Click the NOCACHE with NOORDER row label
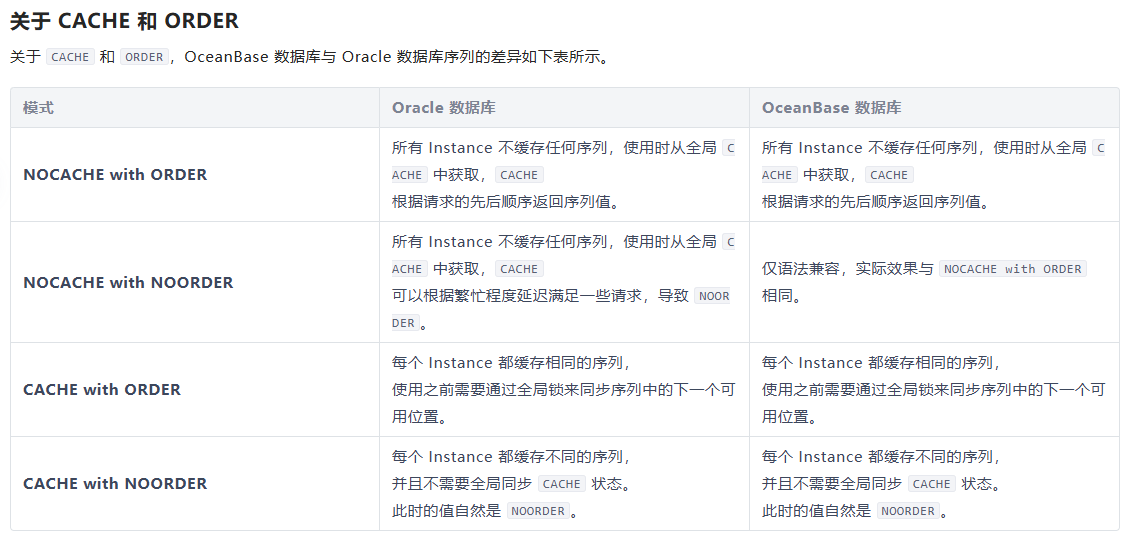 [128, 283]
